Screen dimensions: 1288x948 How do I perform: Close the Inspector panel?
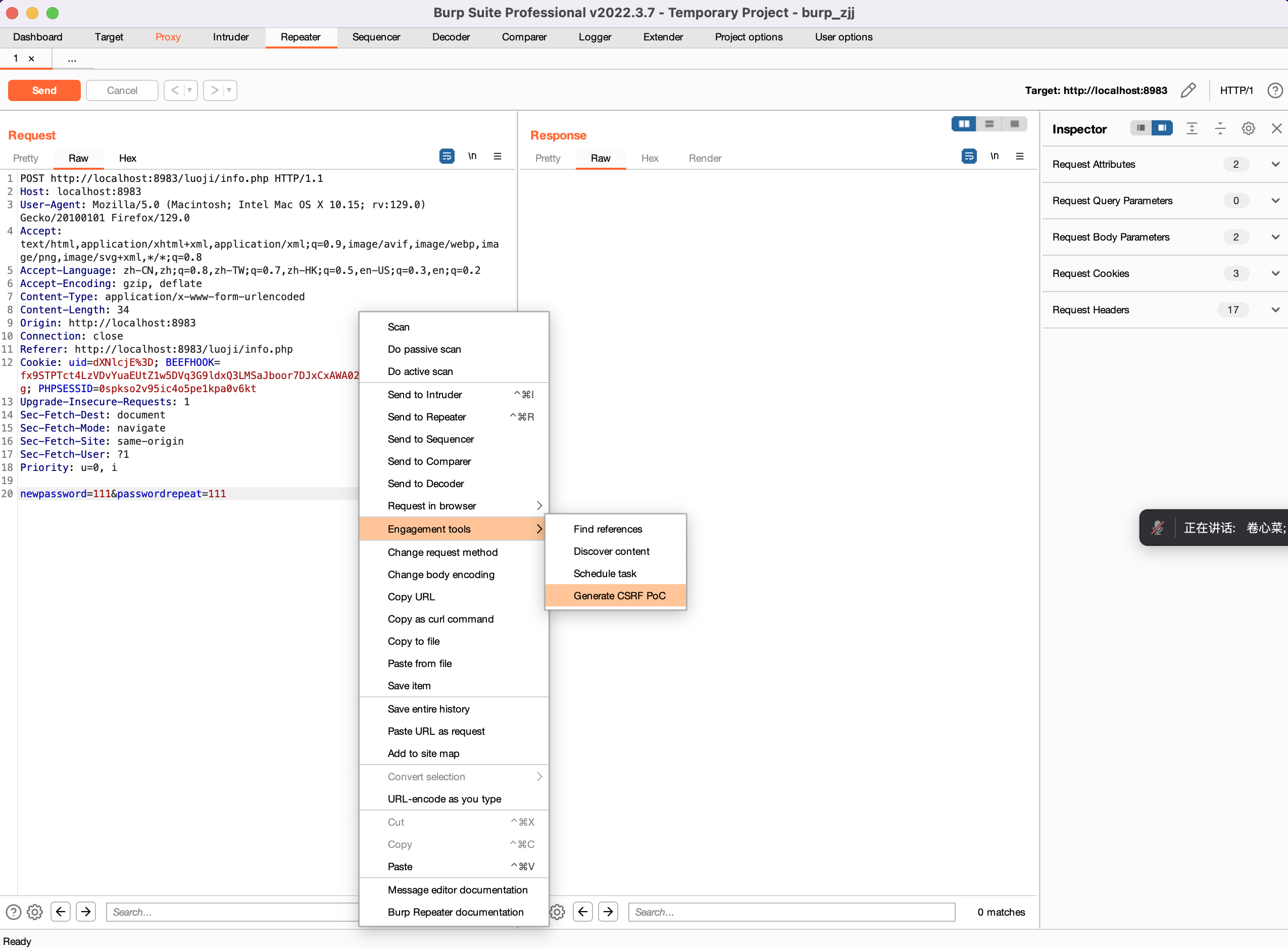[1276, 128]
